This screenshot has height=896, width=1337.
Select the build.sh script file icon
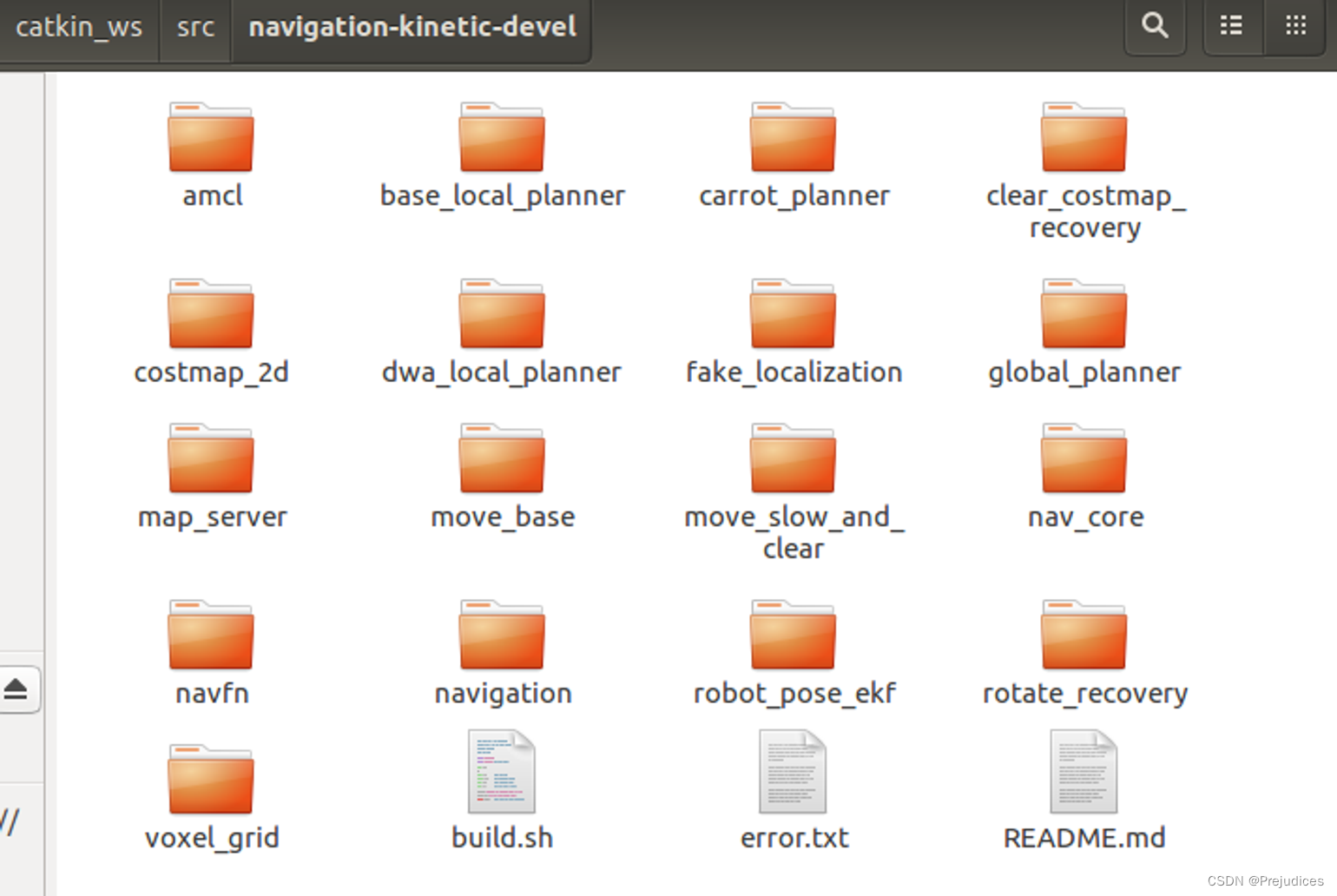click(502, 771)
